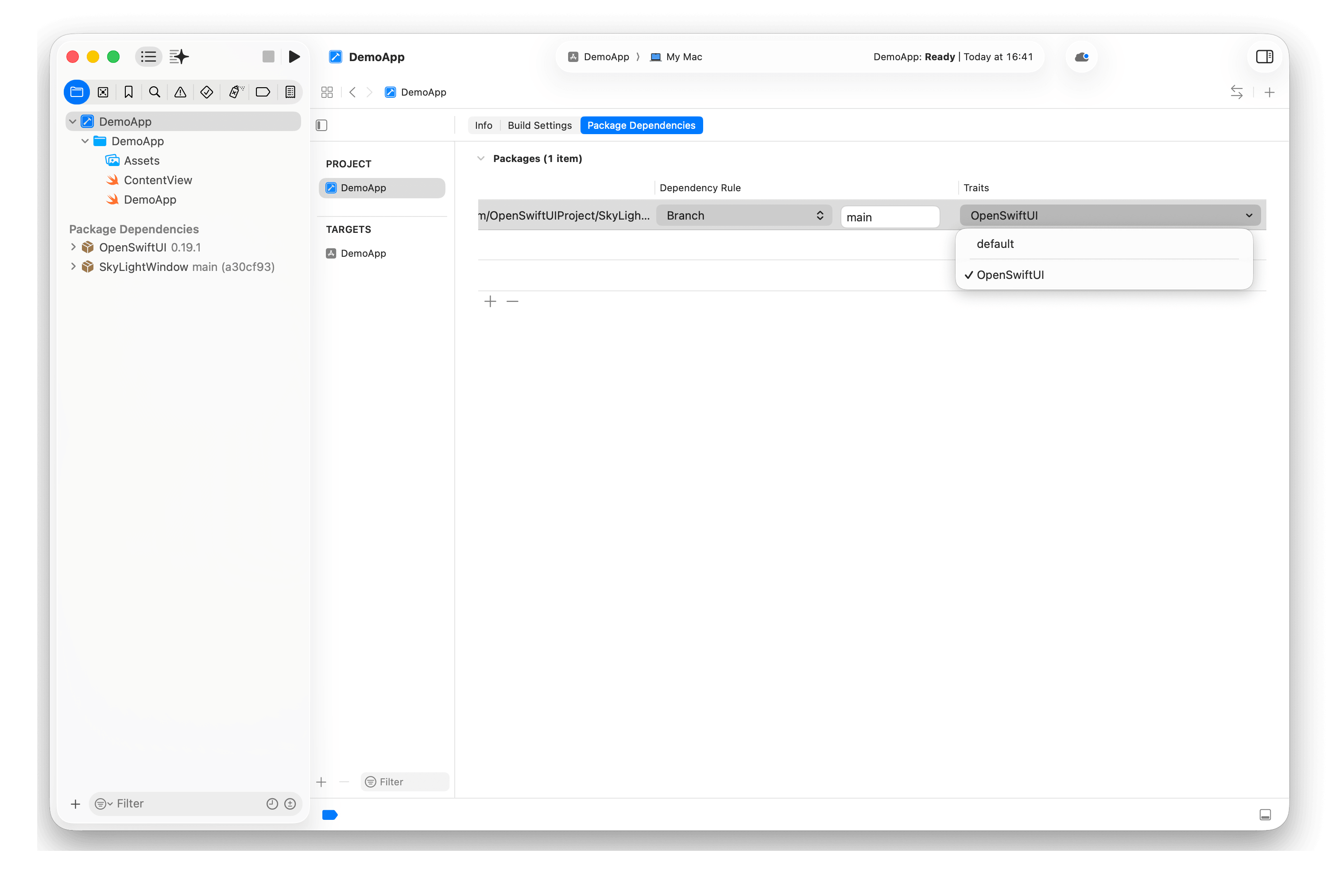Click the DemoApp jump bar breadcrumb
The width and height of the screenshot is (1339, 896).
tap(415, 92)
